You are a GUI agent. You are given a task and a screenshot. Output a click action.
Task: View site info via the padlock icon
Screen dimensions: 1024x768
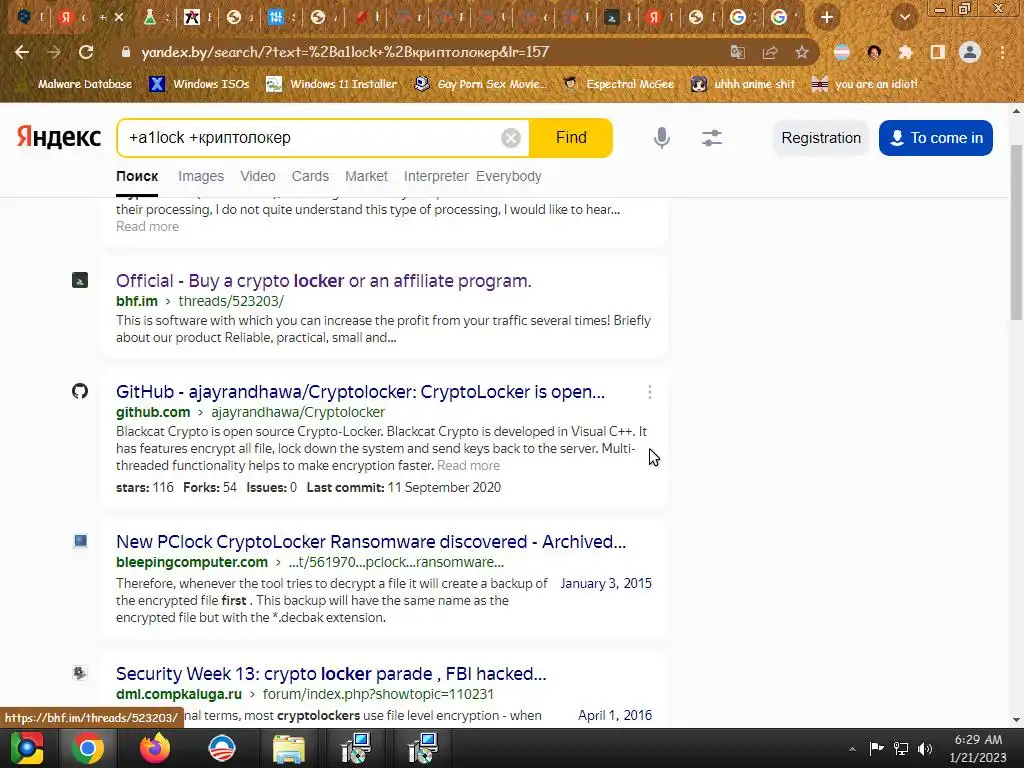(x=126, y=52)
